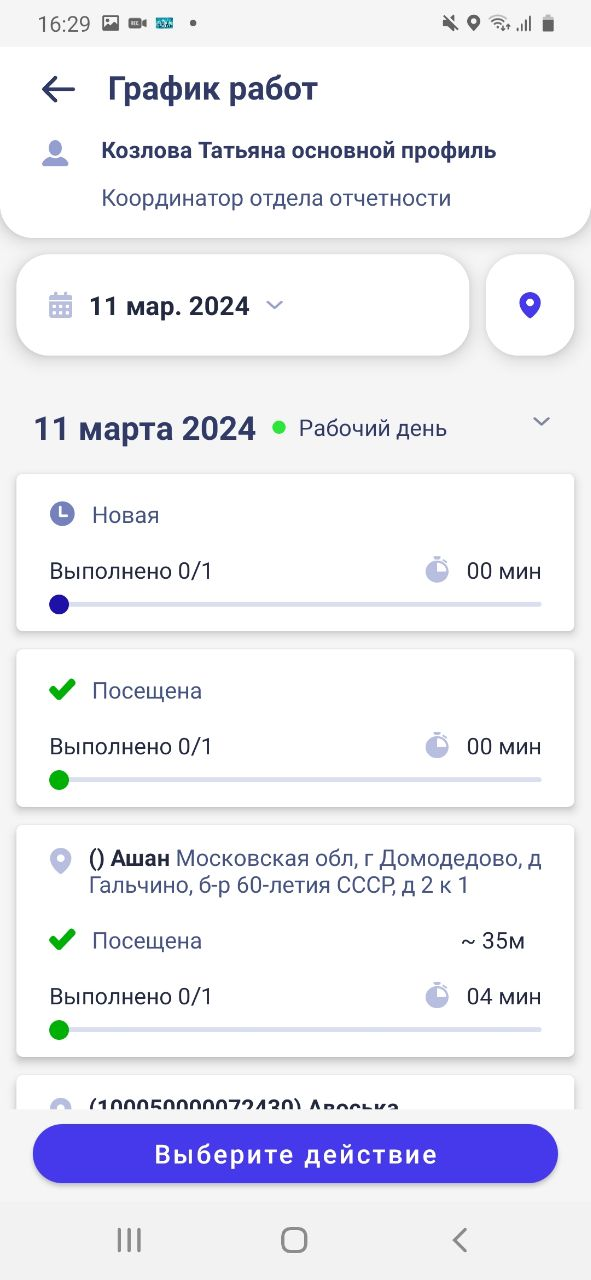Screen dimensions: 591x1280
Task: Click the progress slider dot in Новая card
Action: [x=59, y=604]
